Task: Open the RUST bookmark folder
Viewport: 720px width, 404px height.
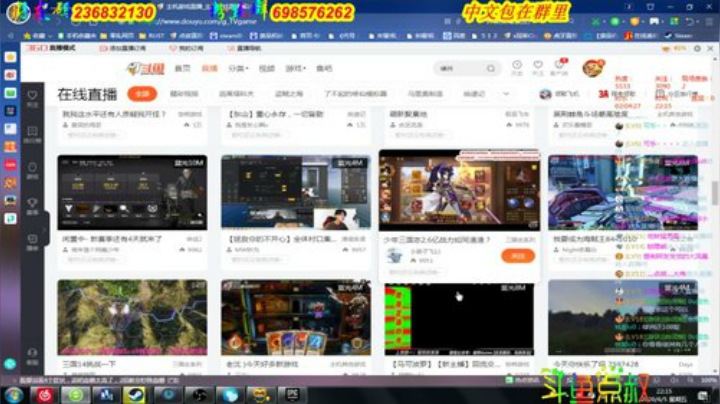Action: click(151, 35)
